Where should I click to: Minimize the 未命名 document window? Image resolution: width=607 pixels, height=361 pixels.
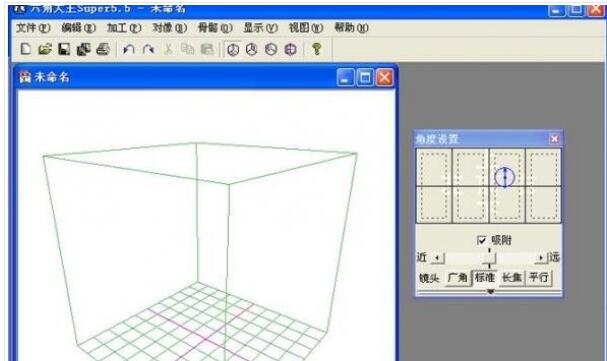pyautogui.click(x=345, y=78)
